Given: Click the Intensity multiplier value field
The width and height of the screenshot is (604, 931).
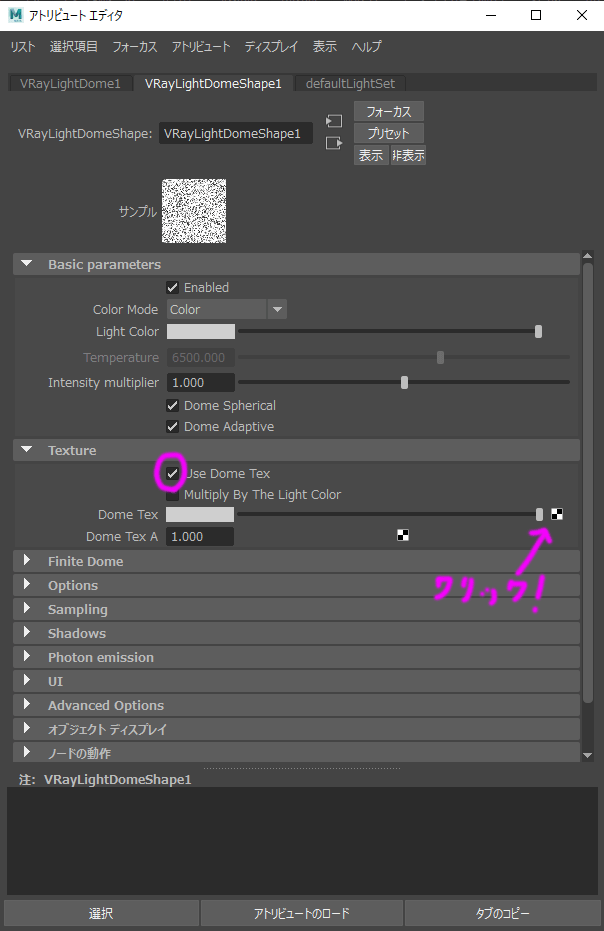Looking at the screenshot, I should (x=201, y=382).
